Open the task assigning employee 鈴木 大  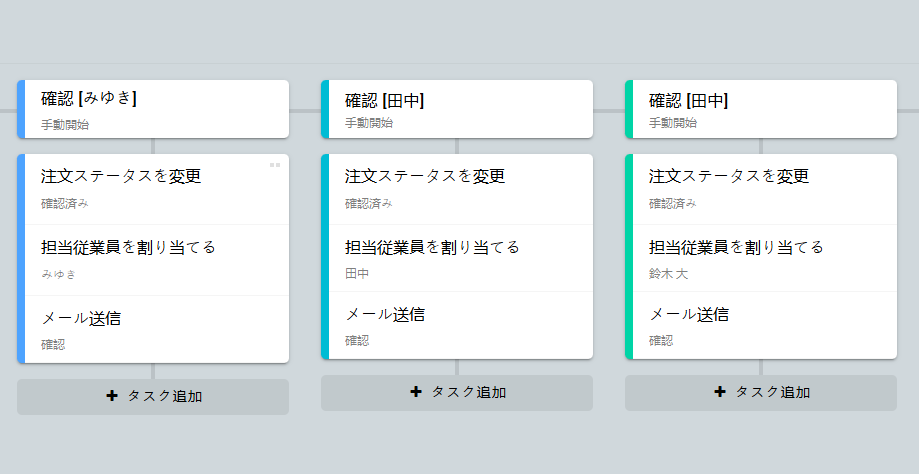pos(761,257)
